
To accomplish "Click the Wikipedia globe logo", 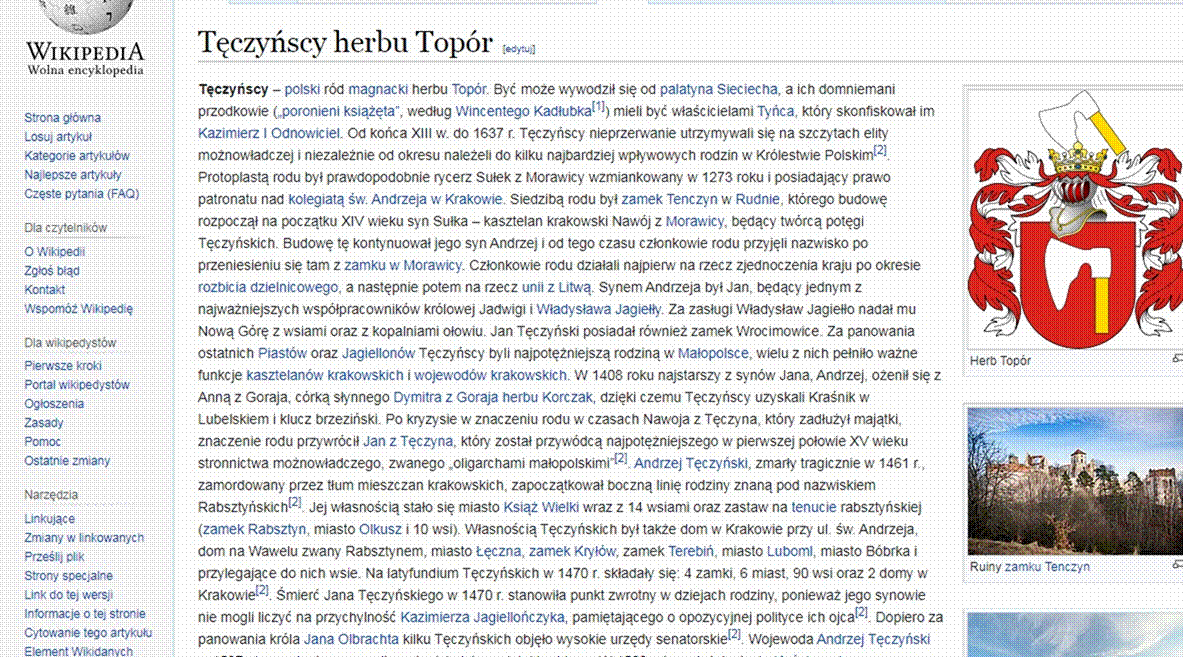I will [84, 17].
